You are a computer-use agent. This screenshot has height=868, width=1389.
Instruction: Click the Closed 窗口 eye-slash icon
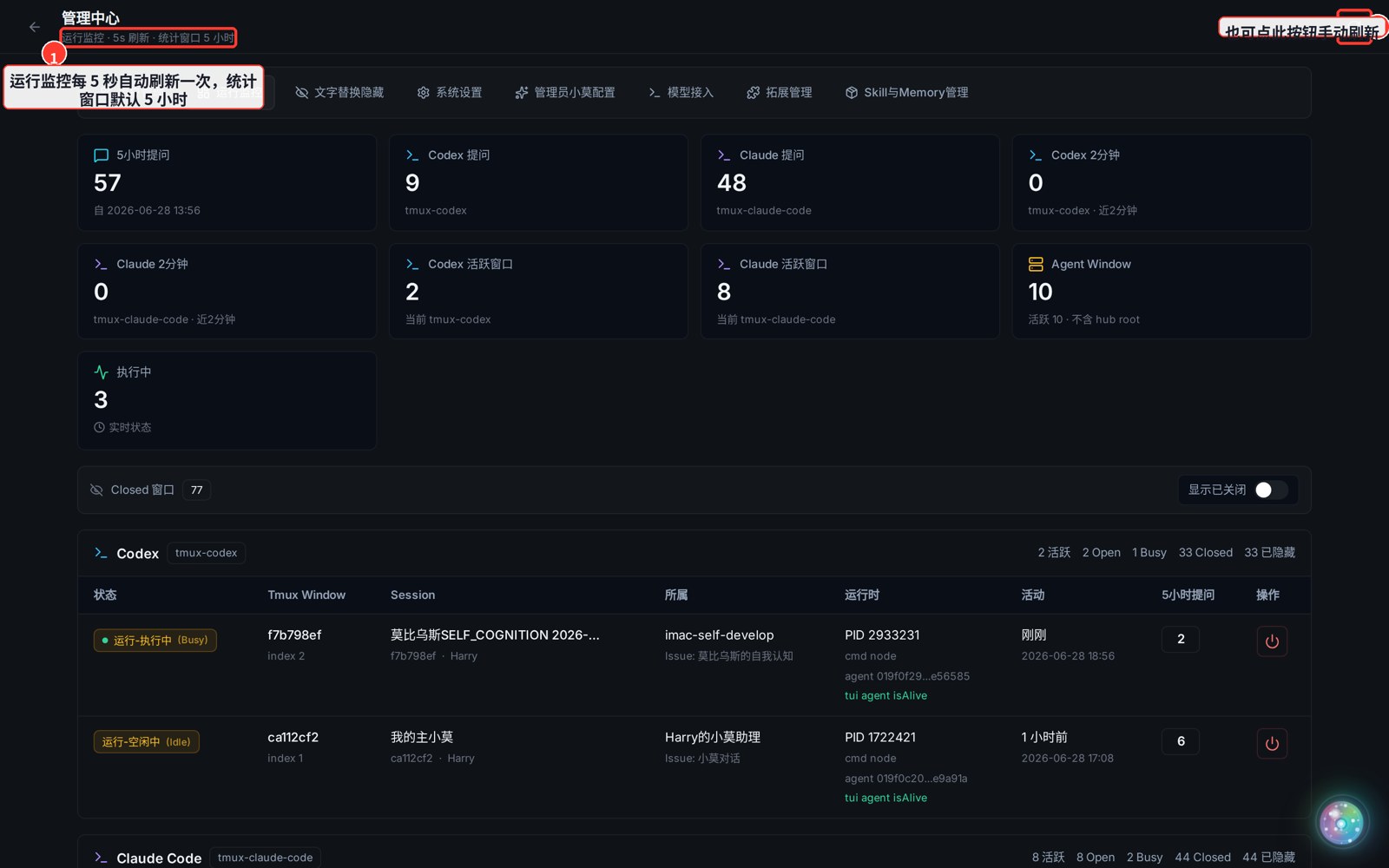coord(96,490)
